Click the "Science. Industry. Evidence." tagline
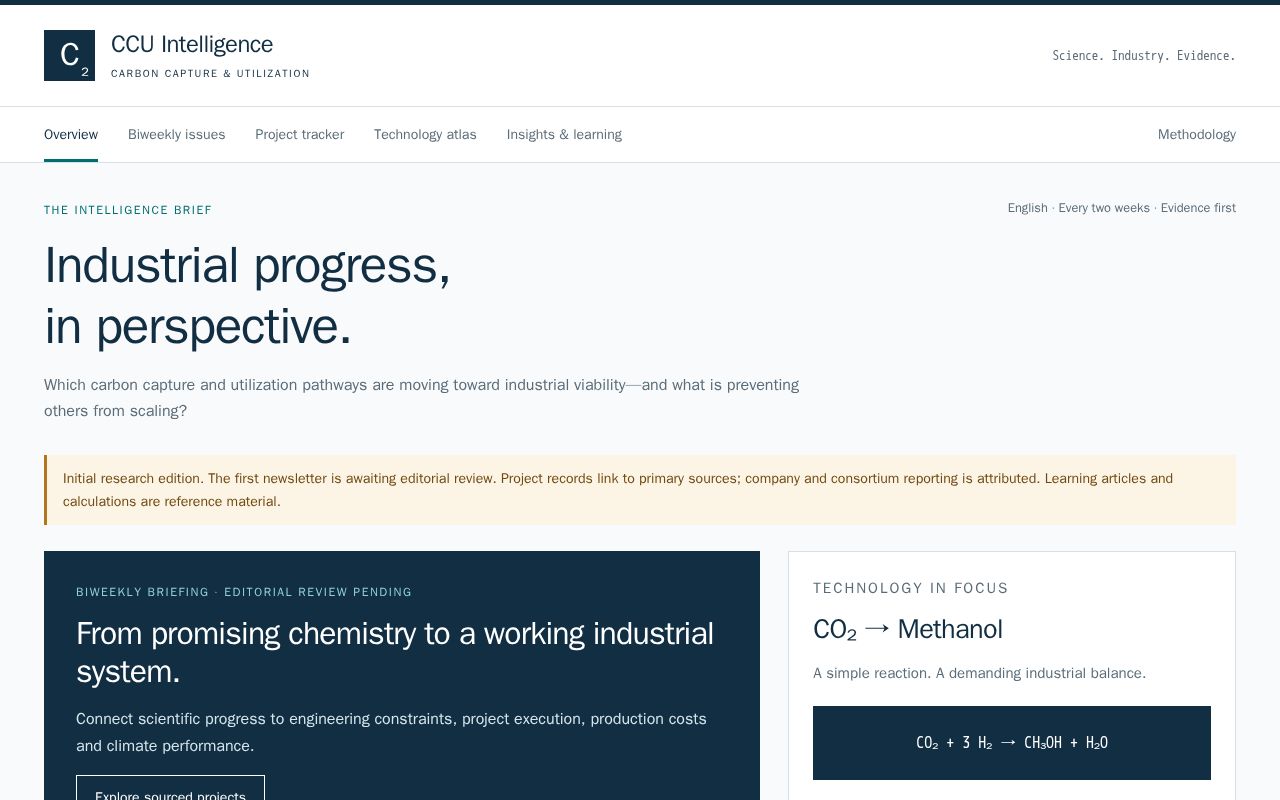The width and height of the screenshot is (1280, 800). pos(1144,56)
